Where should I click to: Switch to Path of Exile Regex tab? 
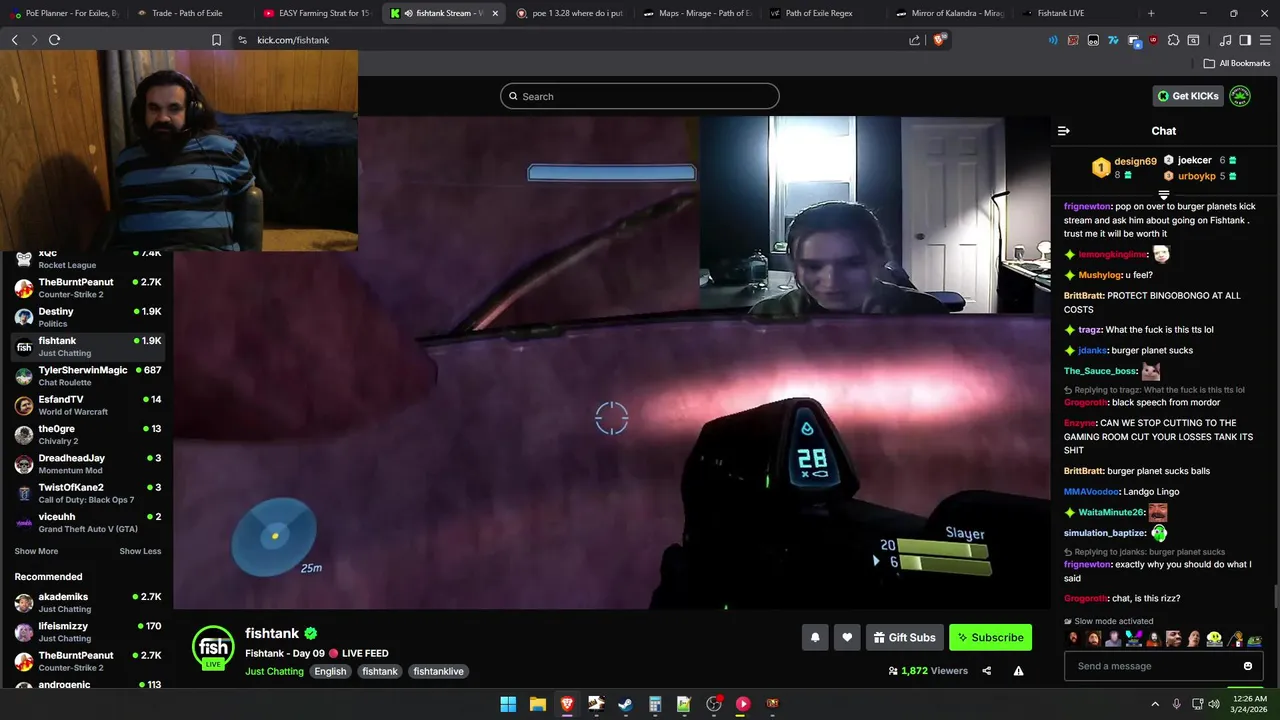pos(823,13)
